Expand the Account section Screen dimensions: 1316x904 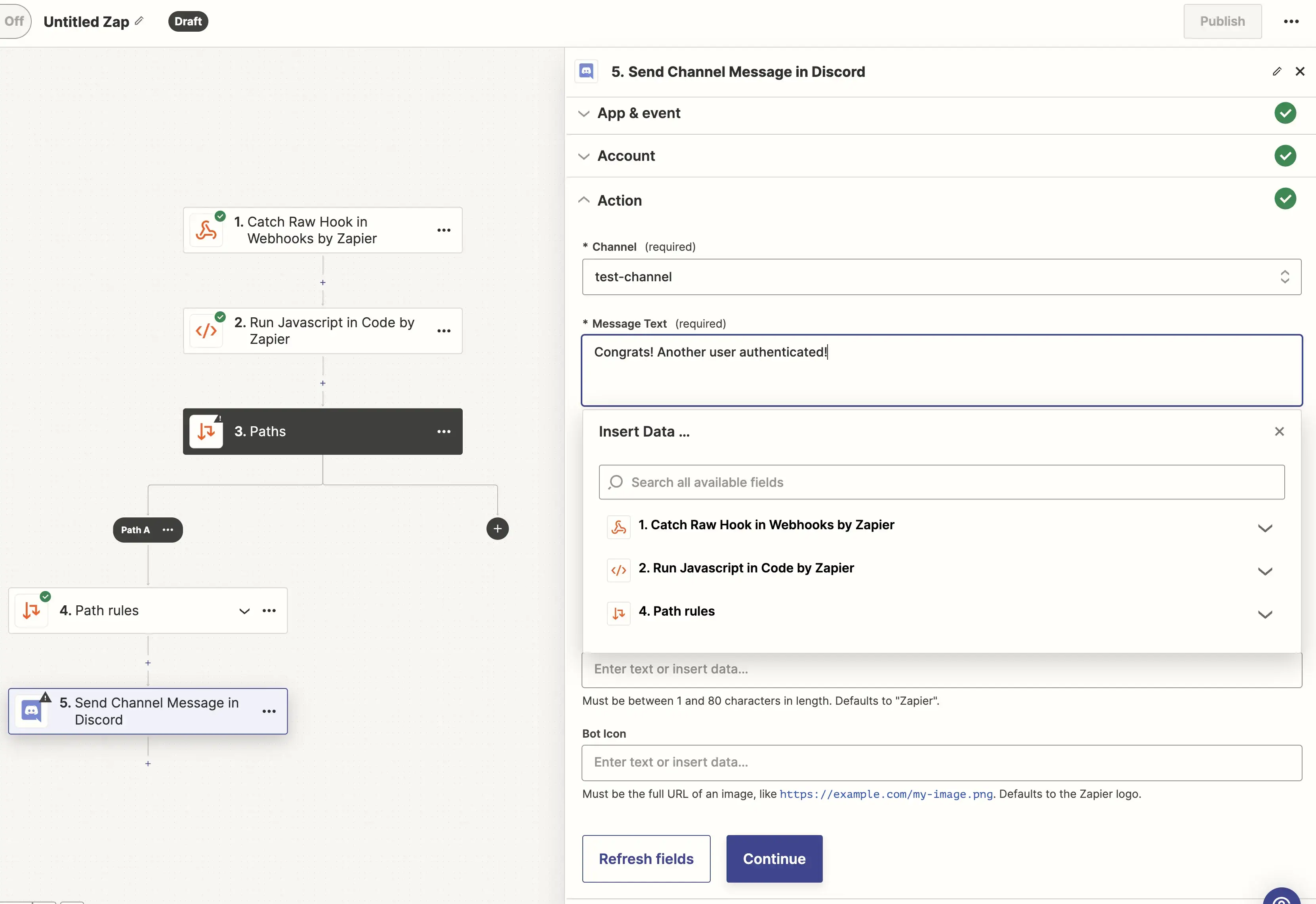[626, 156]
